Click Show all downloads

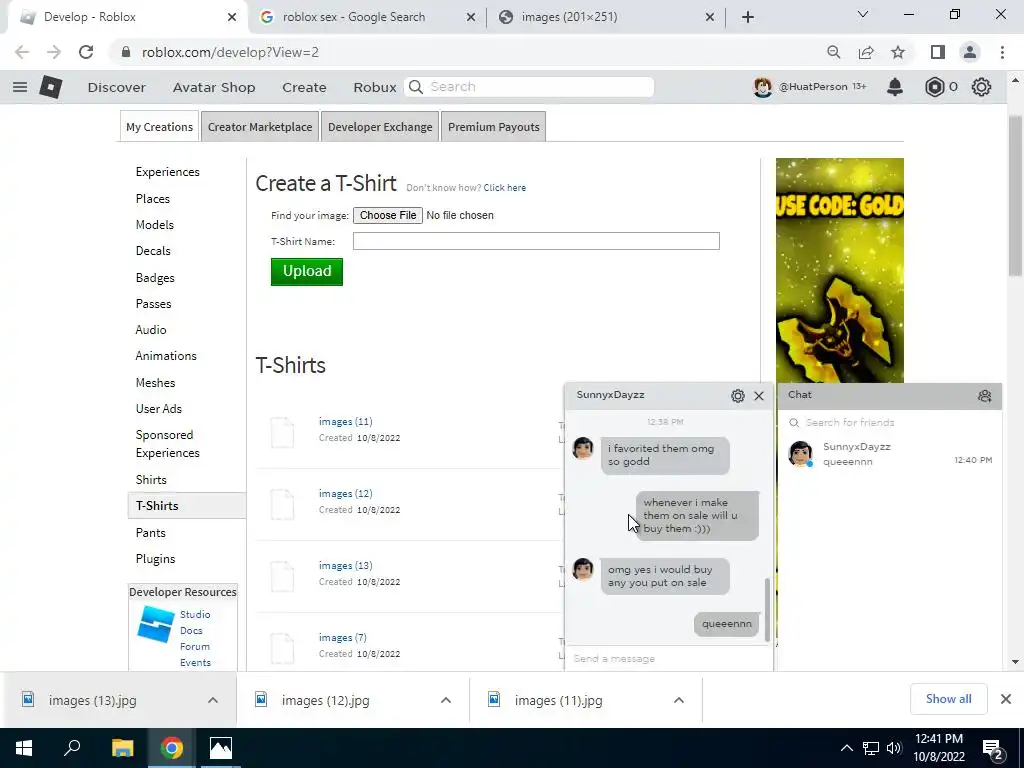click(948, 699)
